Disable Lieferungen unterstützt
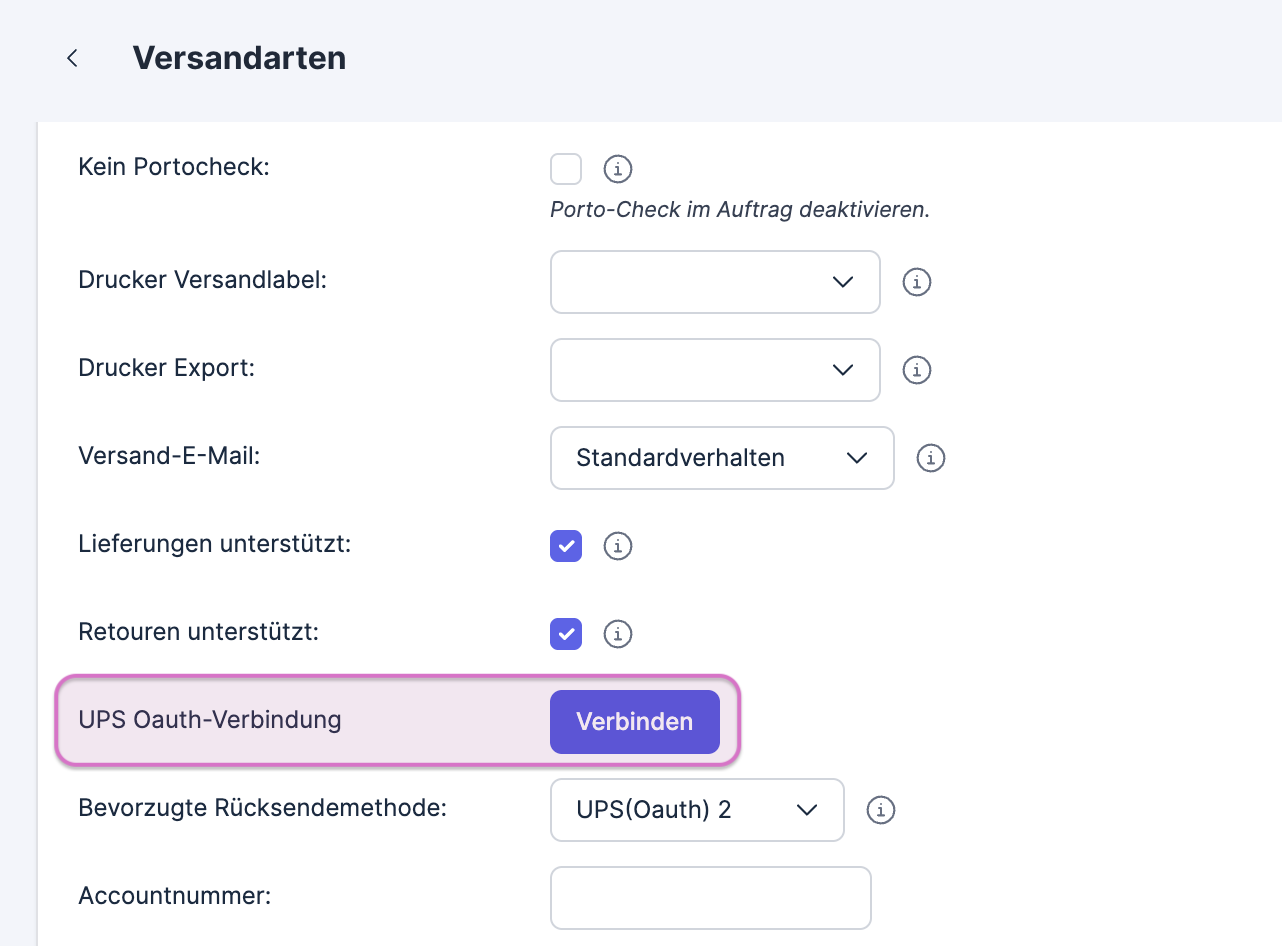Image resolution: width=1282 pixels, height=946 pixels. tap(566, 546)
